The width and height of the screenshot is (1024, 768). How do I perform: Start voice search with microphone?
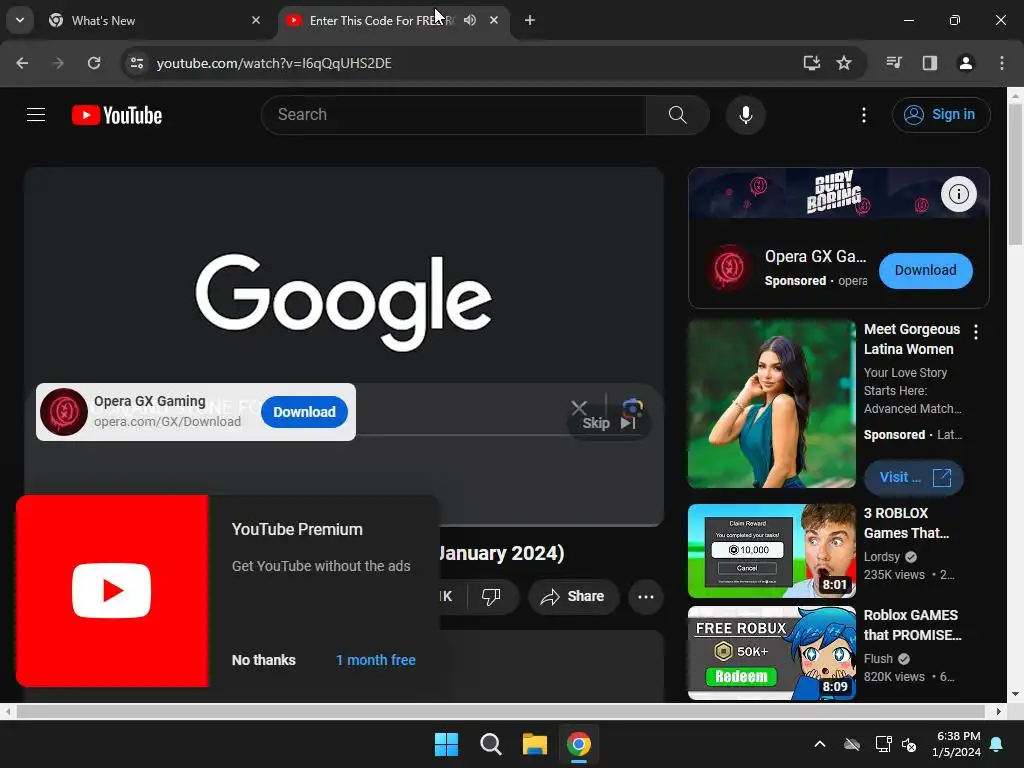[x=745, y=115]
